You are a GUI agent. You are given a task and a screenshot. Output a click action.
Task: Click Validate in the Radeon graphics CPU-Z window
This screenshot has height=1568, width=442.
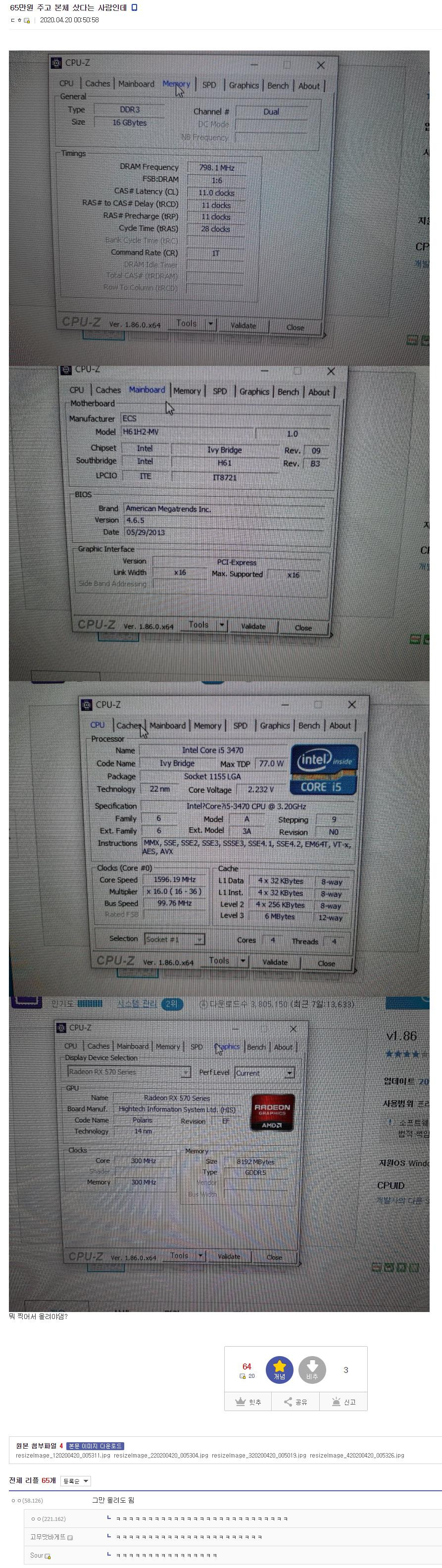click(x=229, y=1257)
